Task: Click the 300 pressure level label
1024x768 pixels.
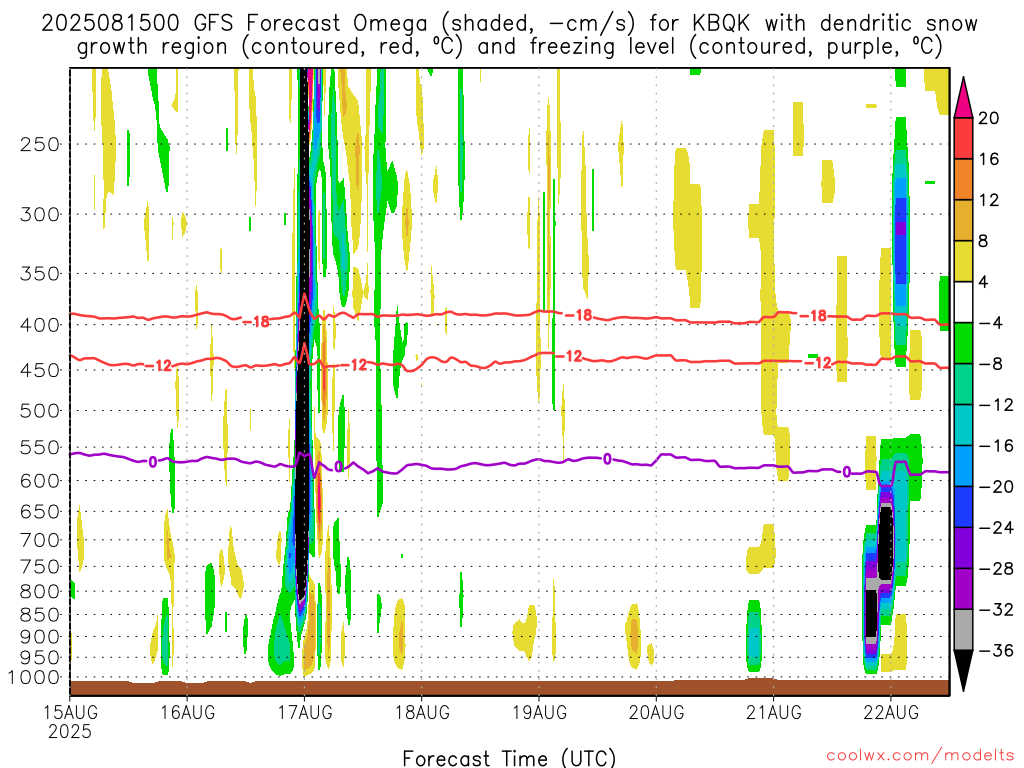Action: click(x=40, y=214)
